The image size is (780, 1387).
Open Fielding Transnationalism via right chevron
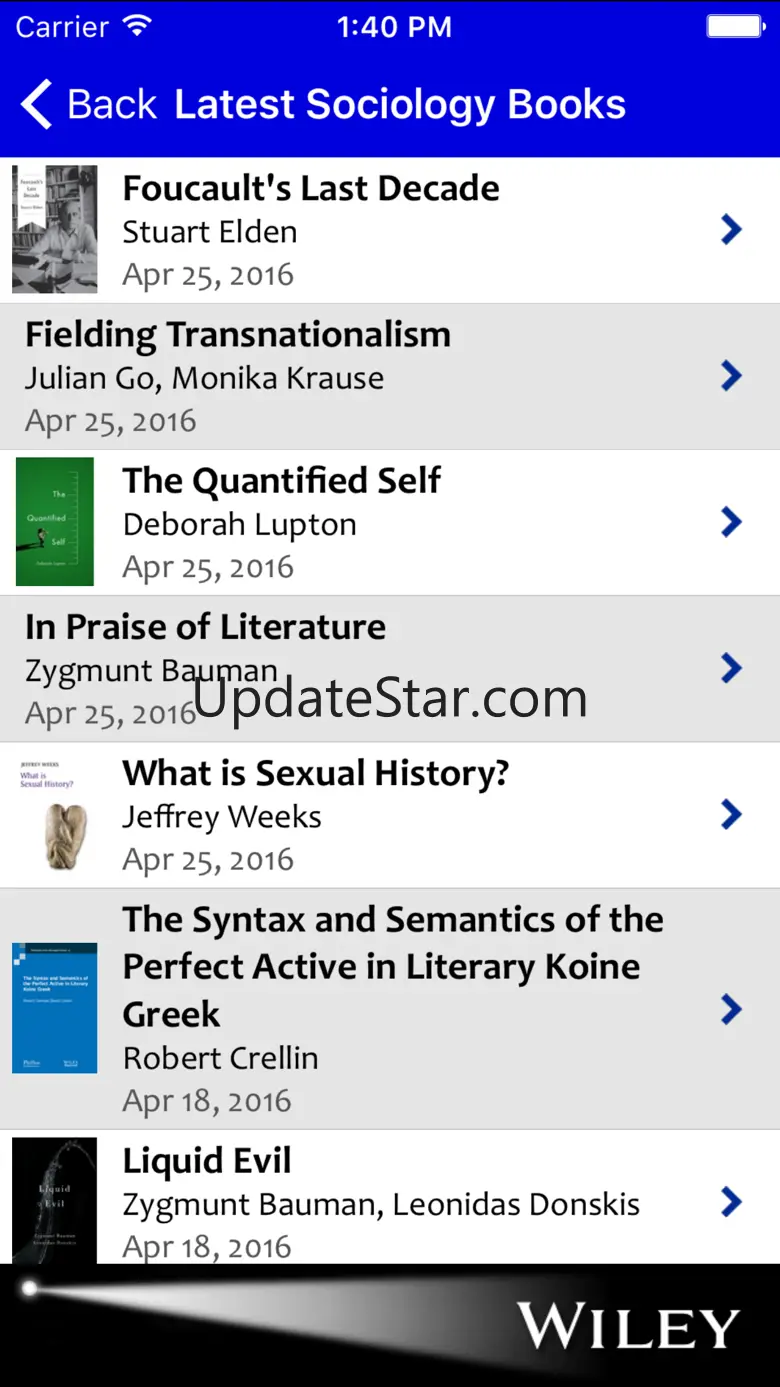coord(731,376)
